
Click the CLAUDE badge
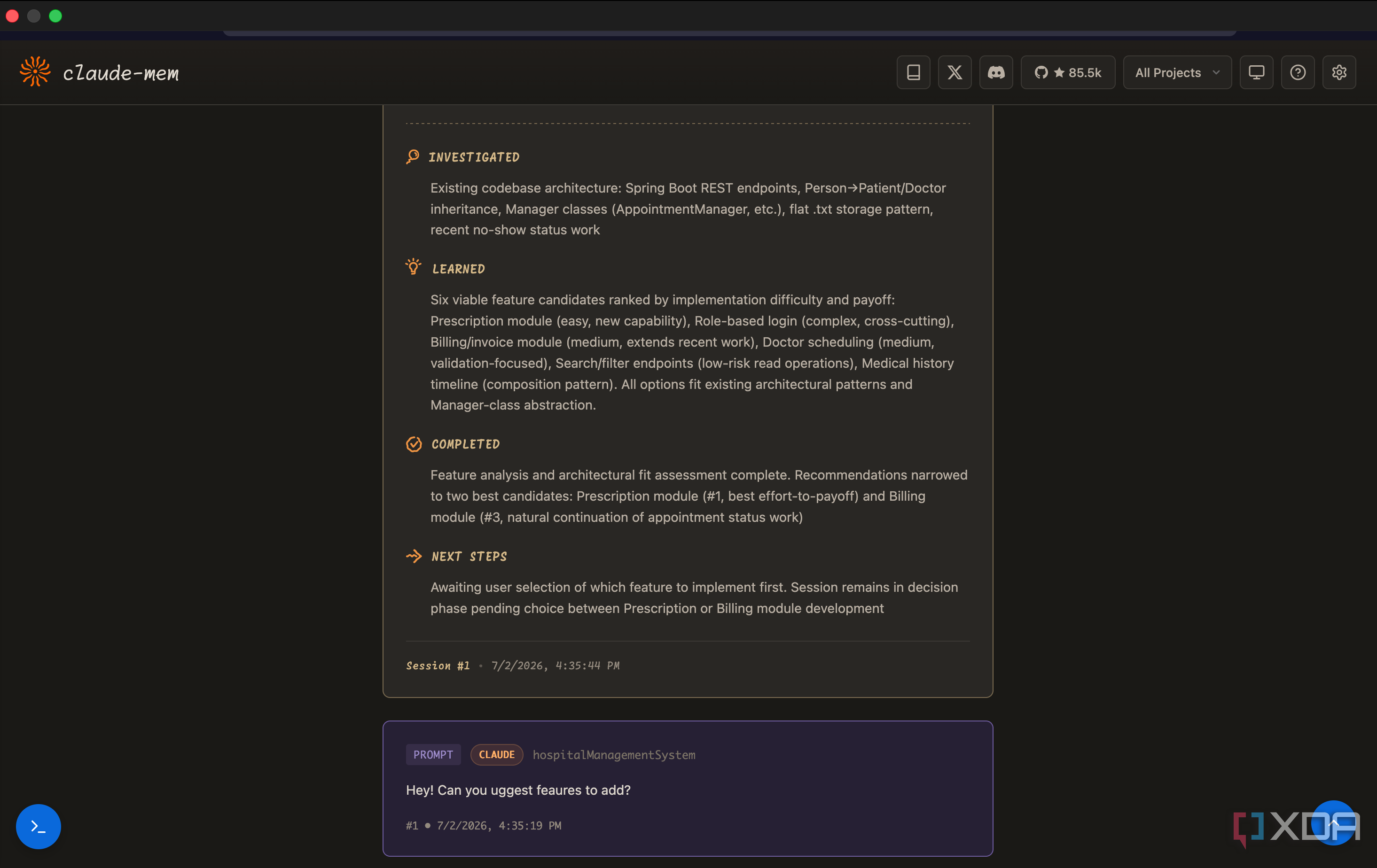496,754
